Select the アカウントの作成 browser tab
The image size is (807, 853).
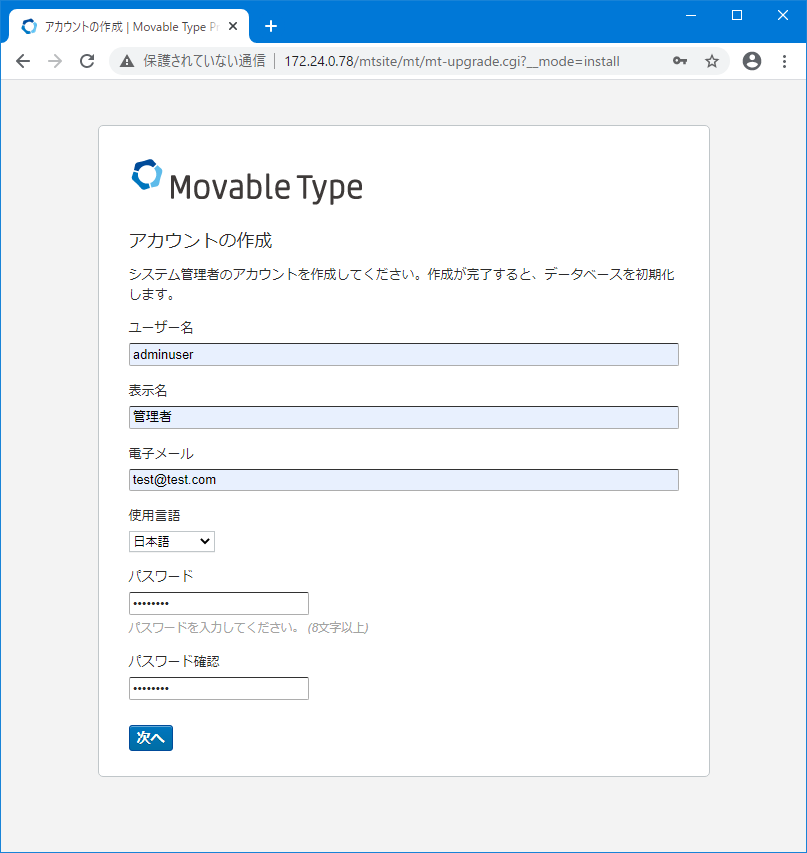(130, 26)
